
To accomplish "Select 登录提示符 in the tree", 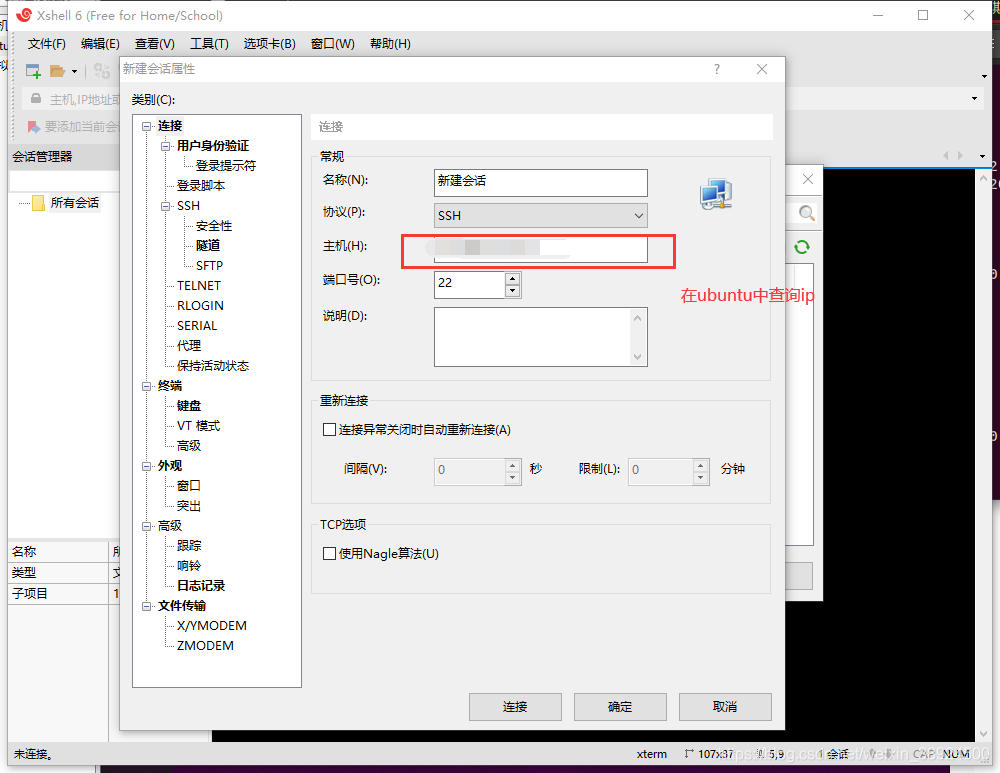I will pos(225,166).
